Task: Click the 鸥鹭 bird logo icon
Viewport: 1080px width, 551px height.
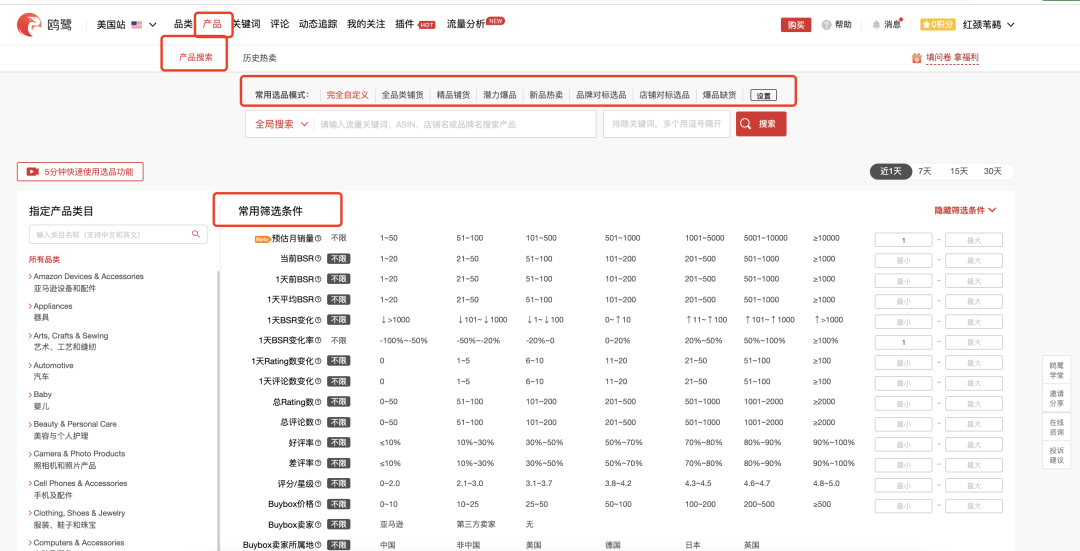Action: click(30, 25)
